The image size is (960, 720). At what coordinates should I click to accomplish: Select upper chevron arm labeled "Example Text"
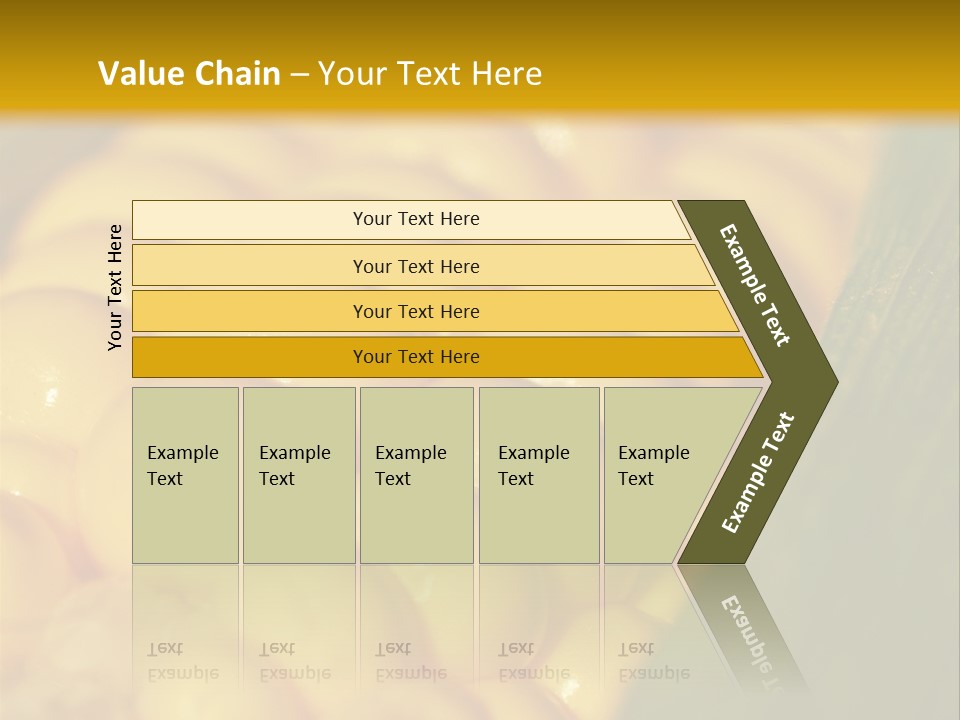point(755,285)
